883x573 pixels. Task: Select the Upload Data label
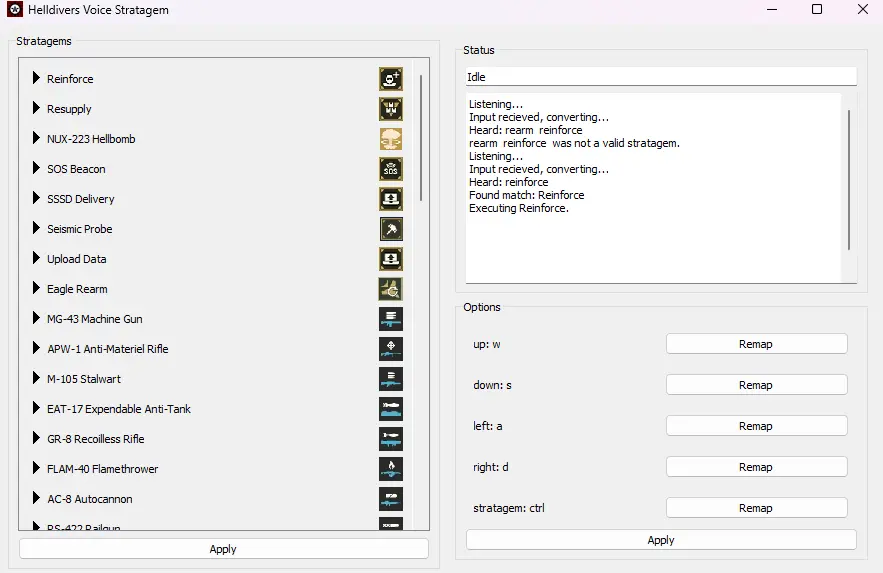coord(77,259)
